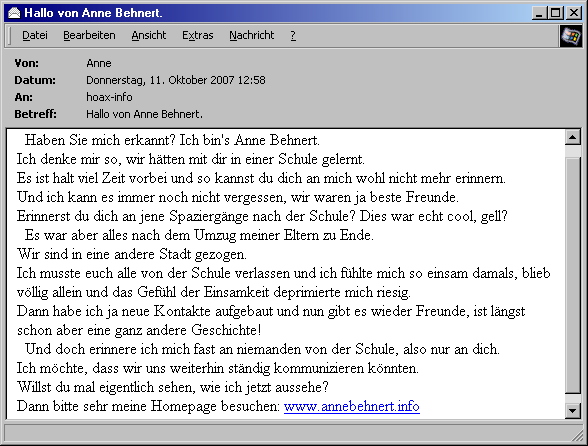
Task: Click the envelope icon in title bar
Action: point(14,13)
